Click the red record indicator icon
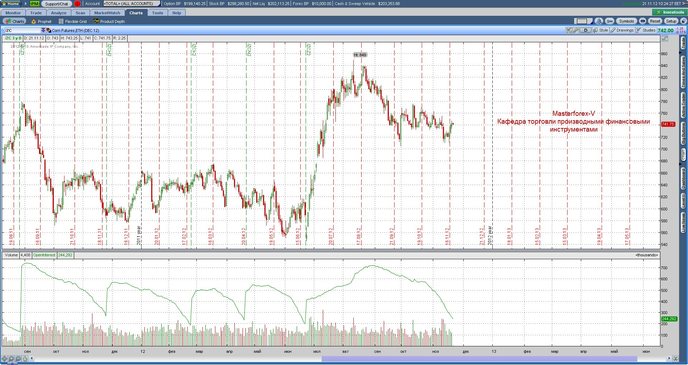The image size is (688, 365). coord(78,4)
